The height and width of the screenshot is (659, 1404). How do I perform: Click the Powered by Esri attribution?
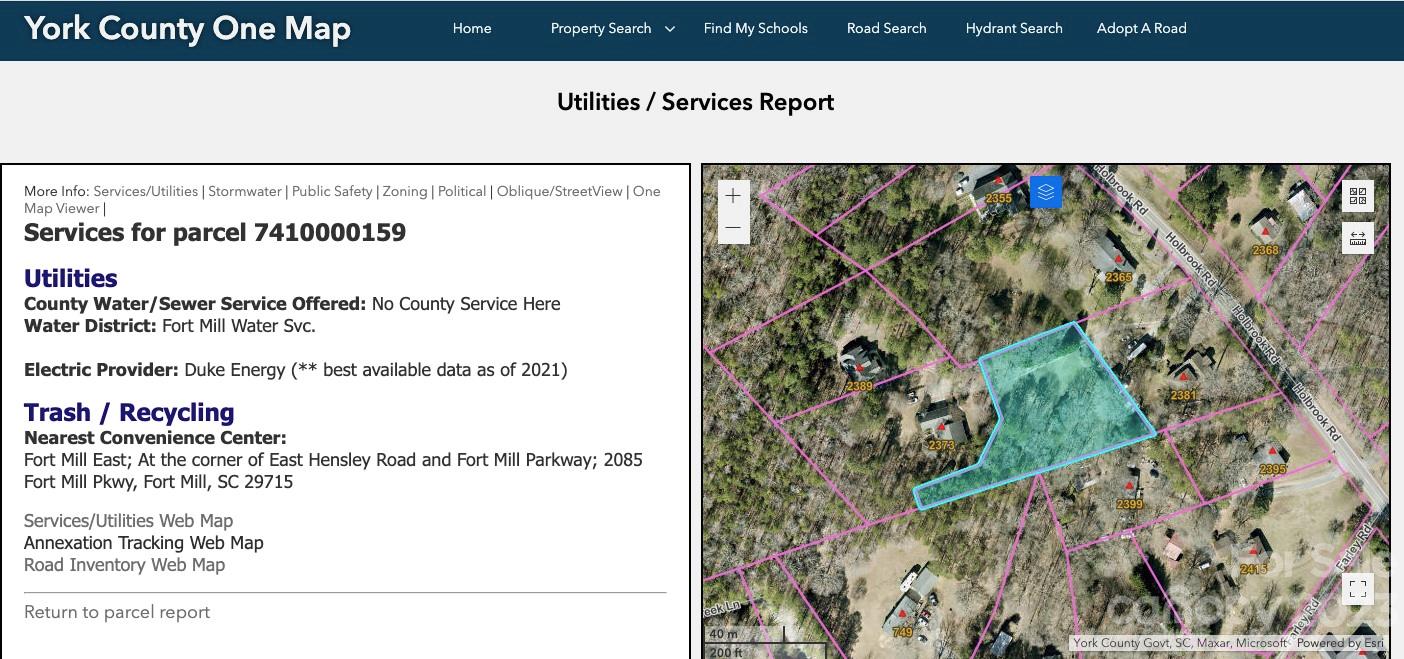click(x=1340, y=643)
